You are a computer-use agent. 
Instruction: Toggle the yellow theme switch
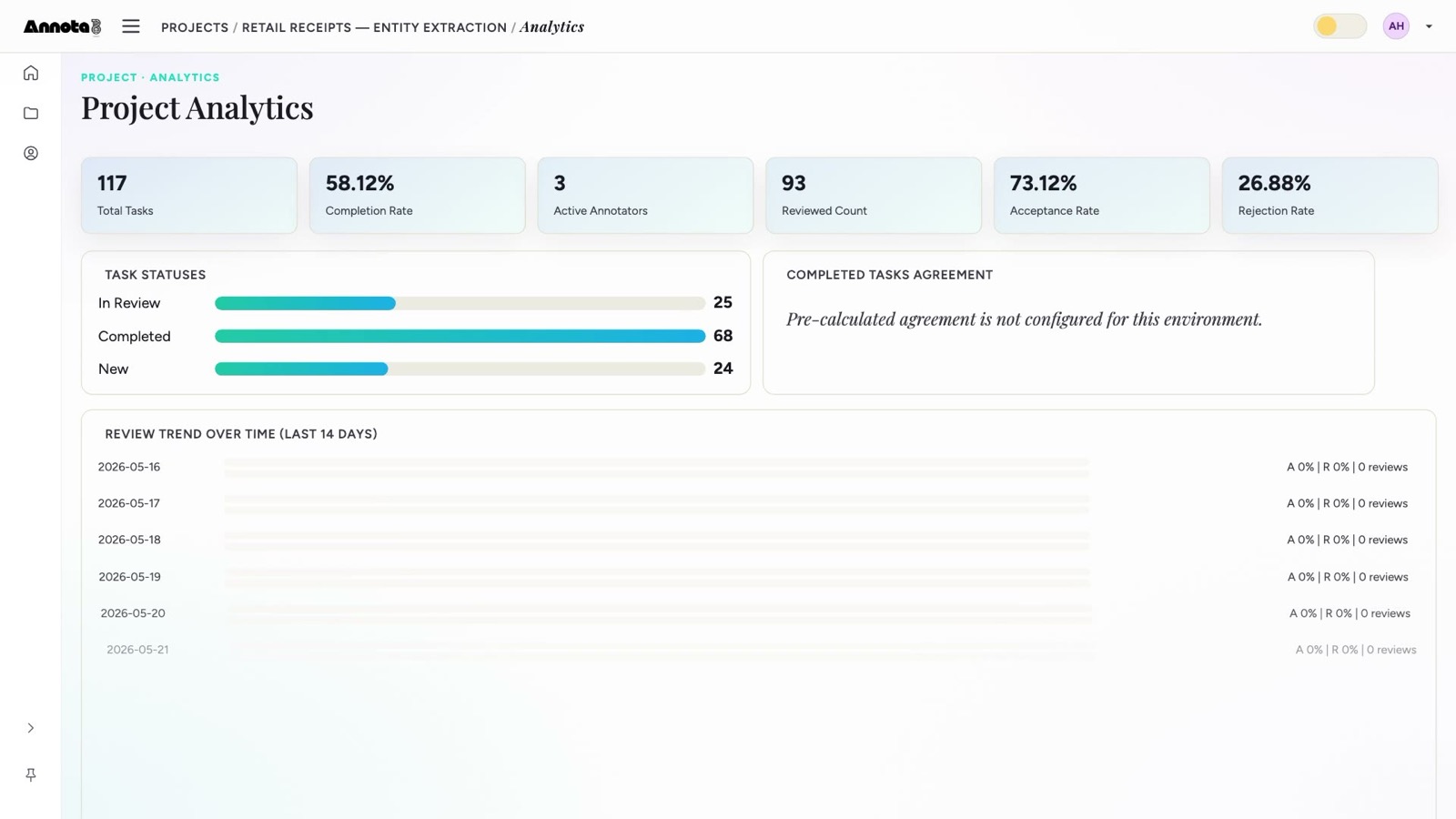(x=1340, y=26)
